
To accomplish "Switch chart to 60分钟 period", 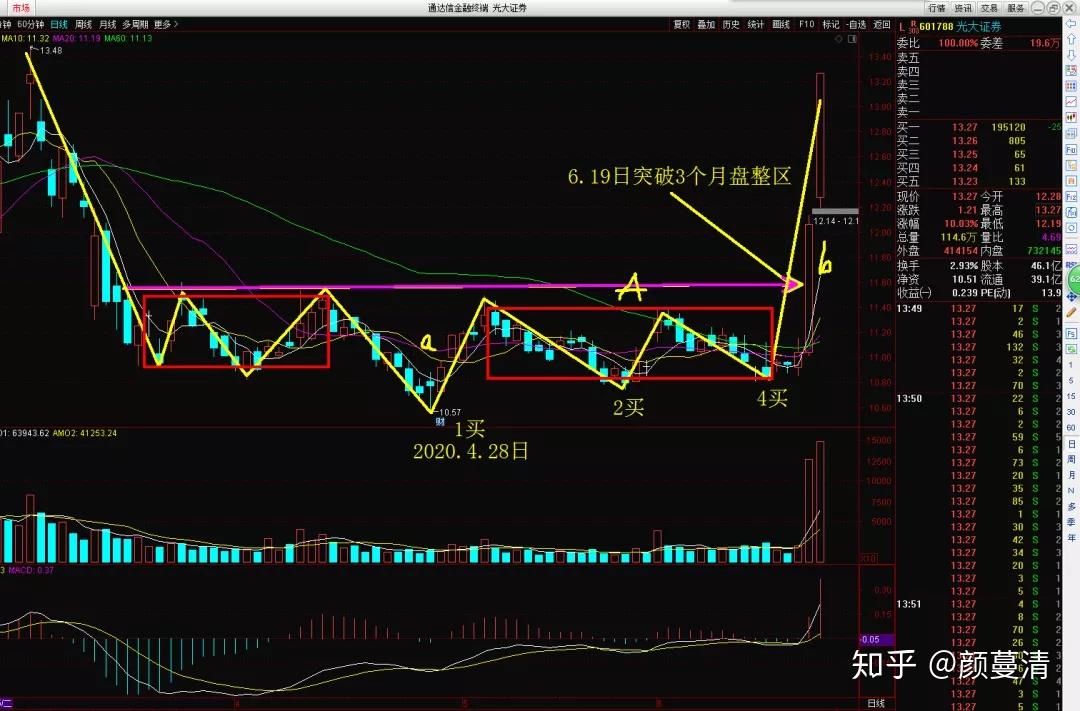I will pyautogui.click(x=30, y=25).
